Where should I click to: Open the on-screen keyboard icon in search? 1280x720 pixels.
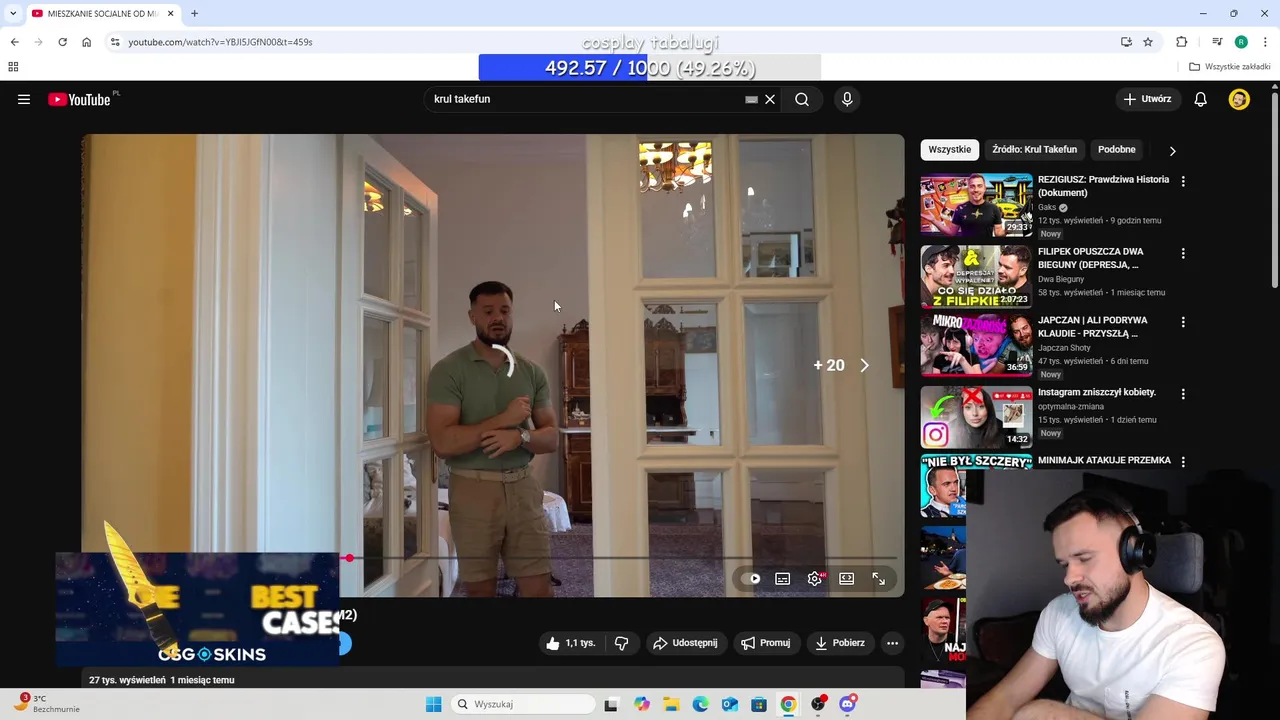pyautogui.click(x=751, y=99)
